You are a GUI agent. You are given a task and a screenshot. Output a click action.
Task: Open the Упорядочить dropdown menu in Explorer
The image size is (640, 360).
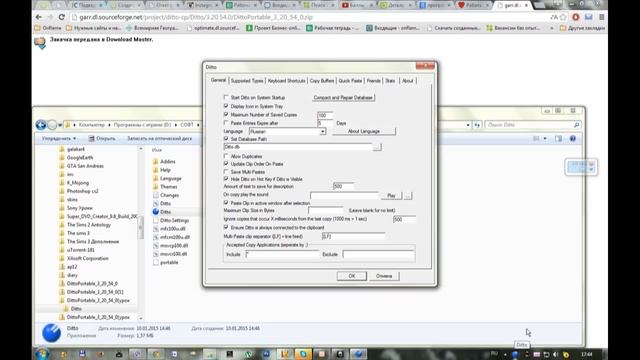(x=59, y=139)
